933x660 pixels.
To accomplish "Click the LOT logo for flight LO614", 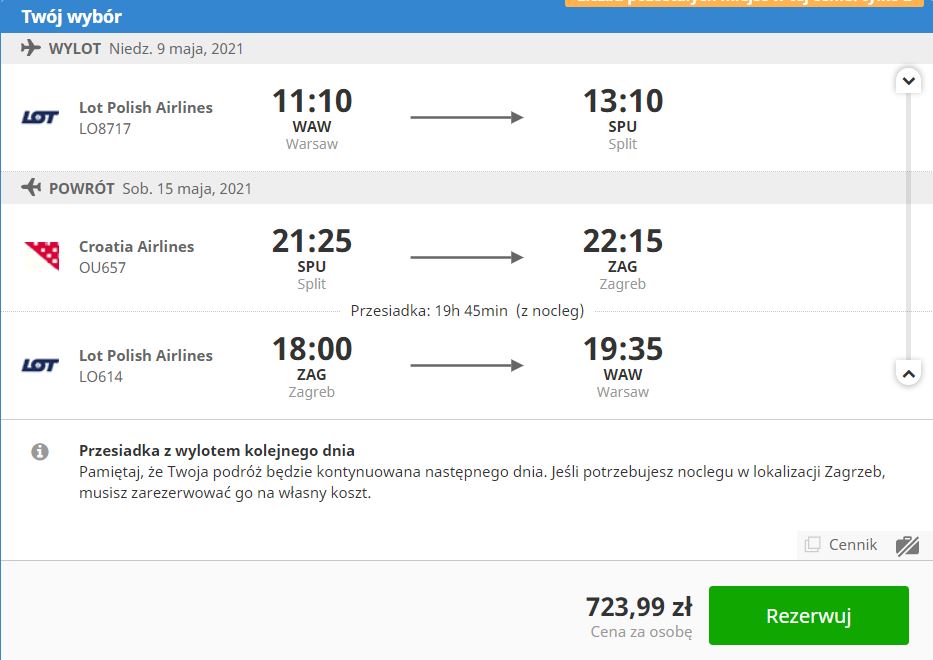I will click(40, 365).
